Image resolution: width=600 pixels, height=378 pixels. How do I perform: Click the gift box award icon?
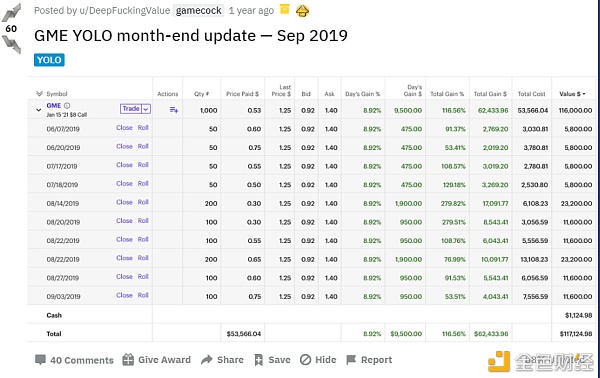pyautogui.click(x=128, y=360)
